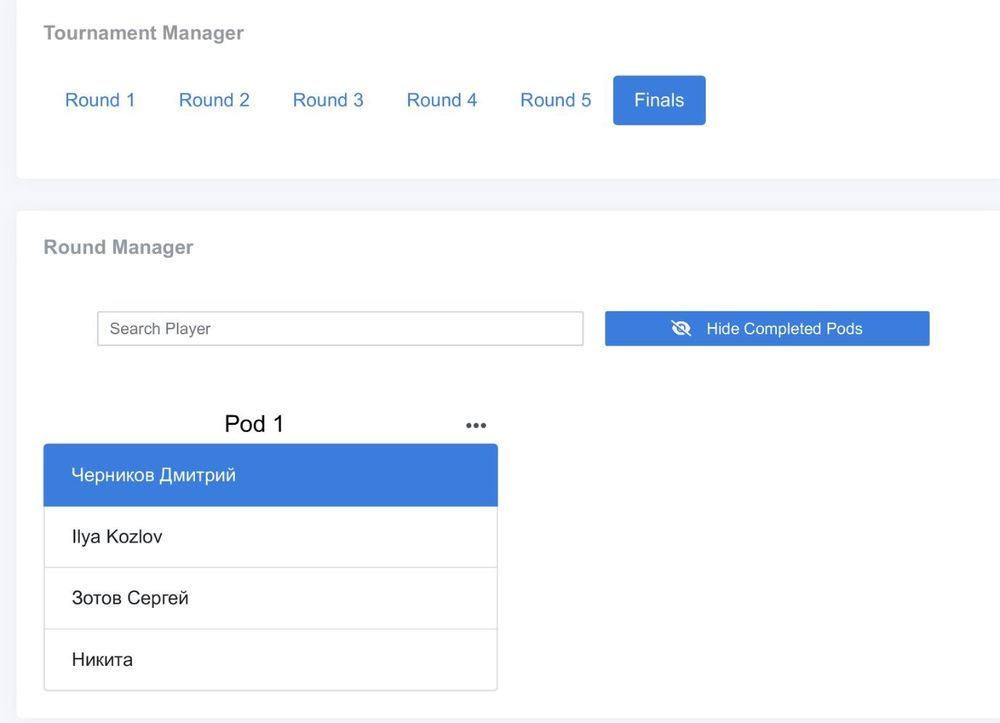Choose player Зотов Сергей in Pod 1
This screenshot has width=1000, height=723.
coord(270,598)
